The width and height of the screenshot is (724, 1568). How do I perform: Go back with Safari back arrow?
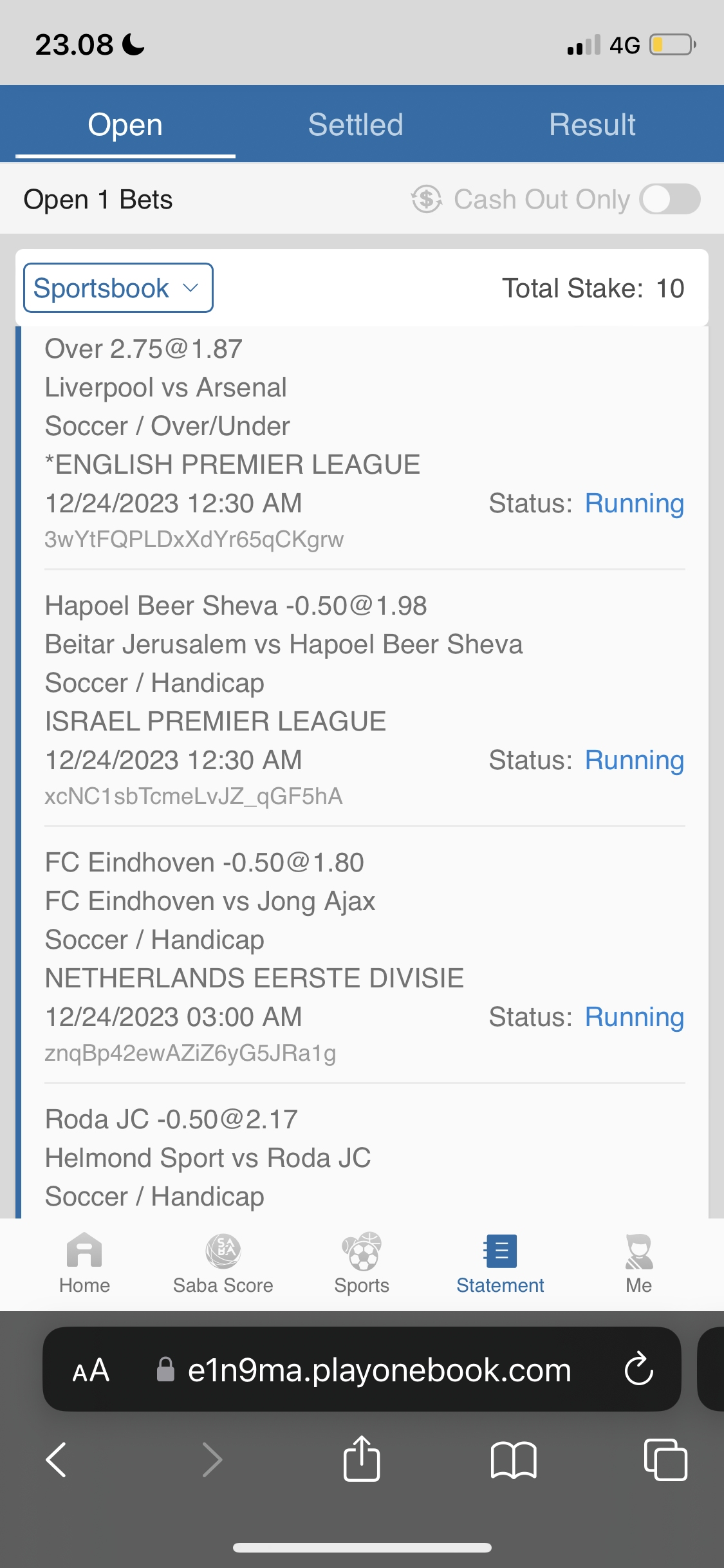tap(57, 1459)
